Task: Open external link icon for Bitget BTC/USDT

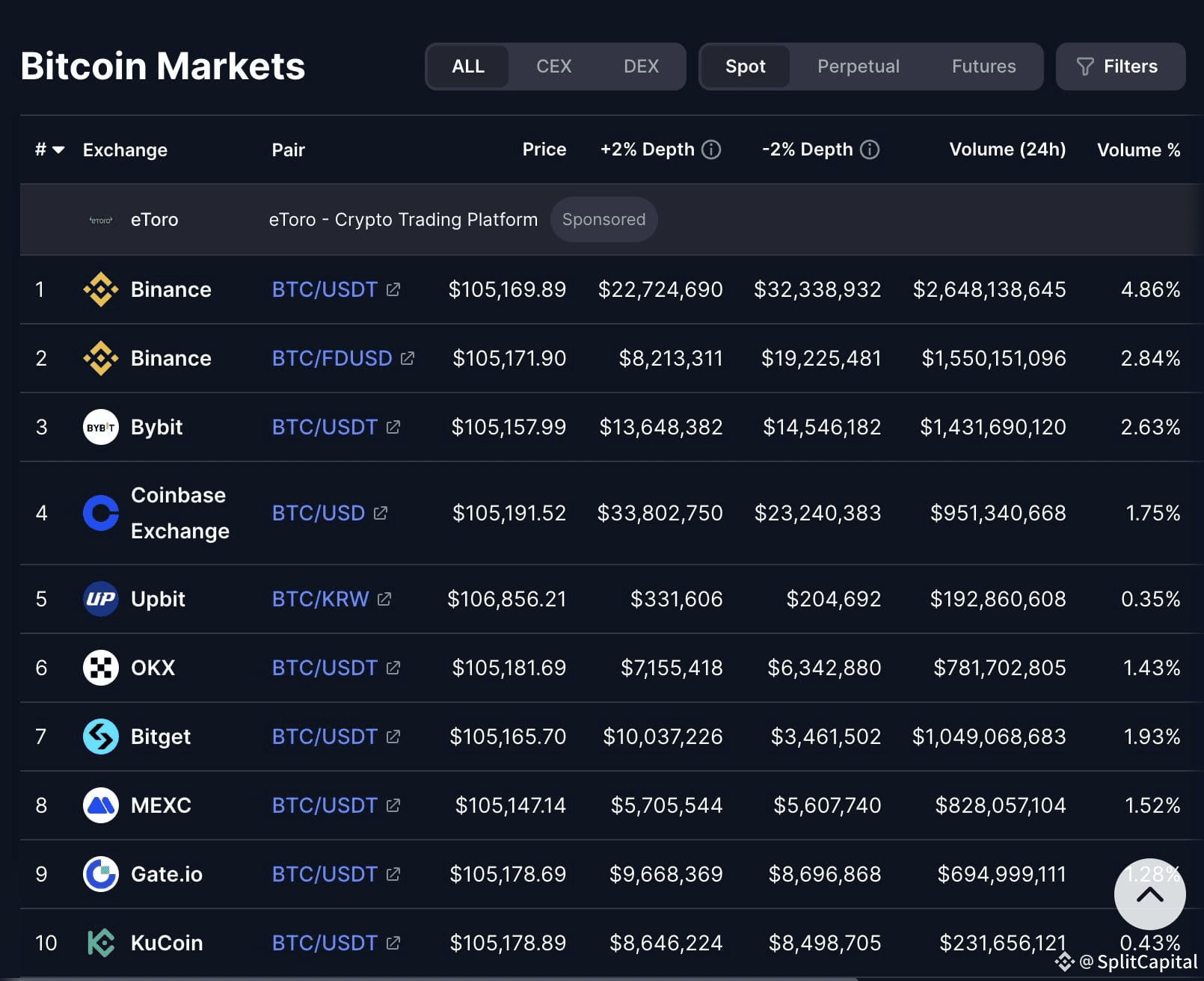Action: [393, 736]
